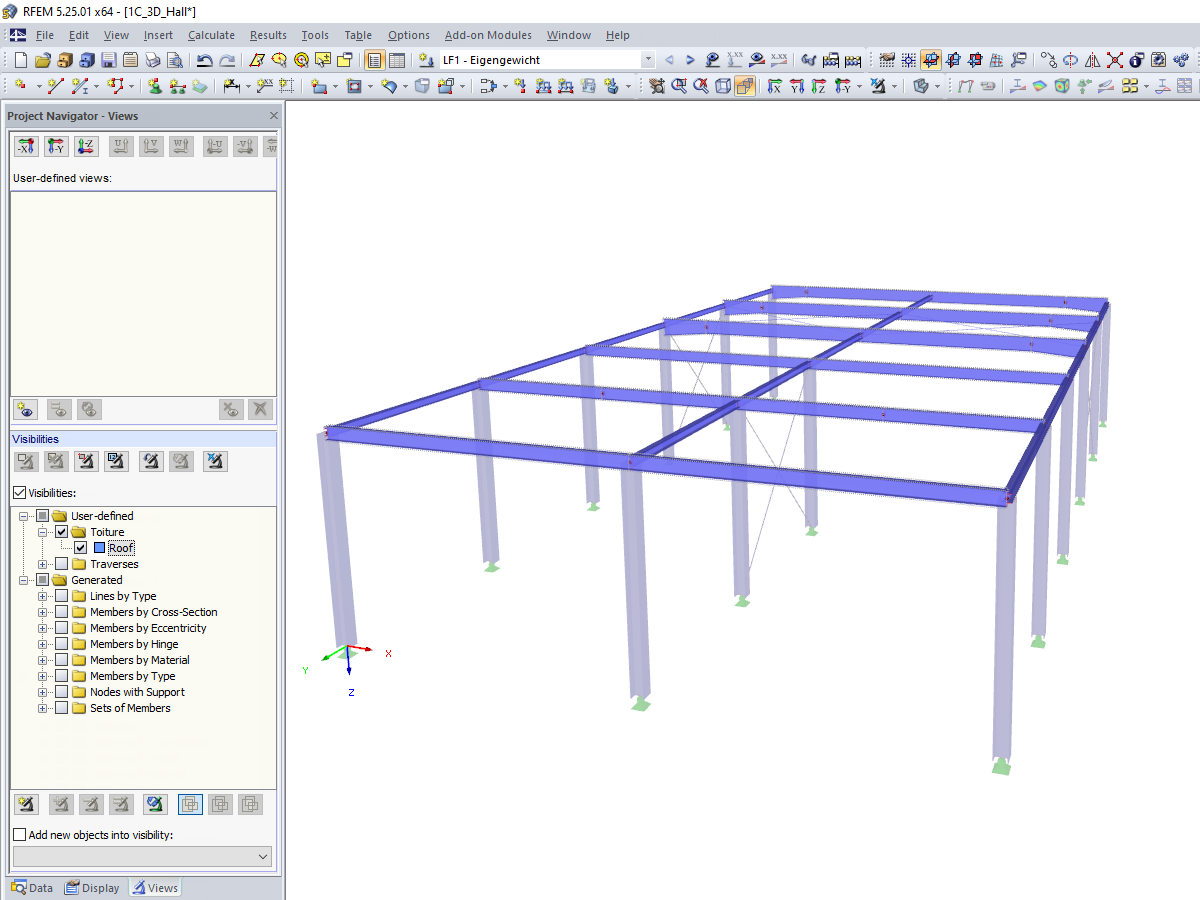Image resolution: width=1200 pixels, height=900 pixels.
Task: Click the new nodal support icon
Action: click(155, 86)
